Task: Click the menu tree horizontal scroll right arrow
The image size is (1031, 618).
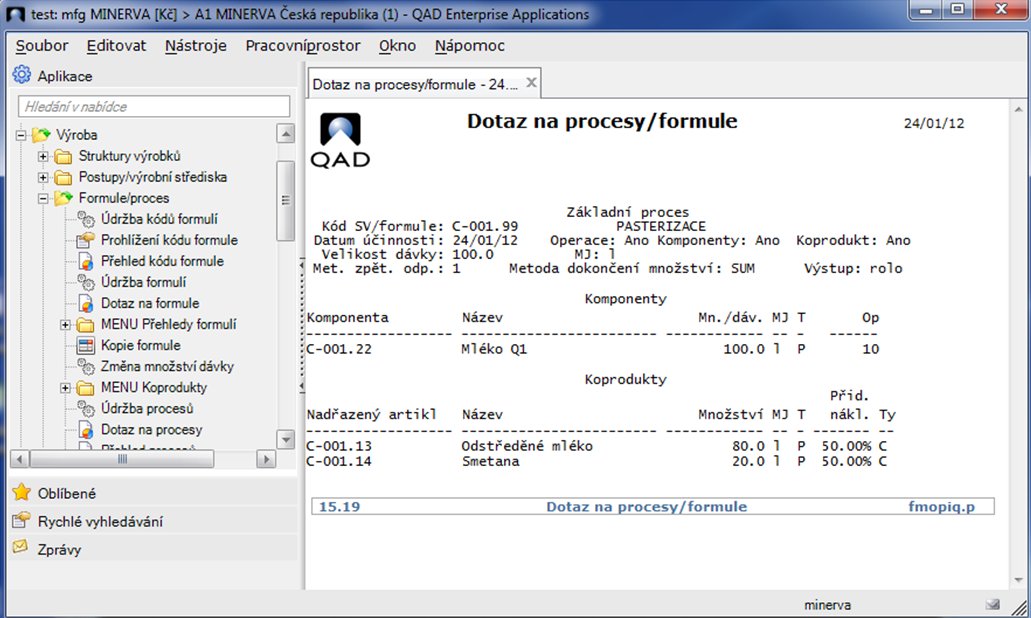Action: (266, 459)
